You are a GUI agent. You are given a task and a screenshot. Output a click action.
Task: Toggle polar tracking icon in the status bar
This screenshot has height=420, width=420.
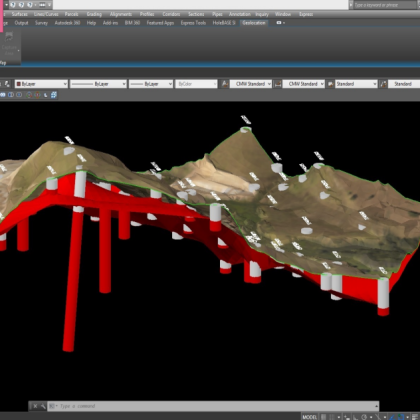364,417
